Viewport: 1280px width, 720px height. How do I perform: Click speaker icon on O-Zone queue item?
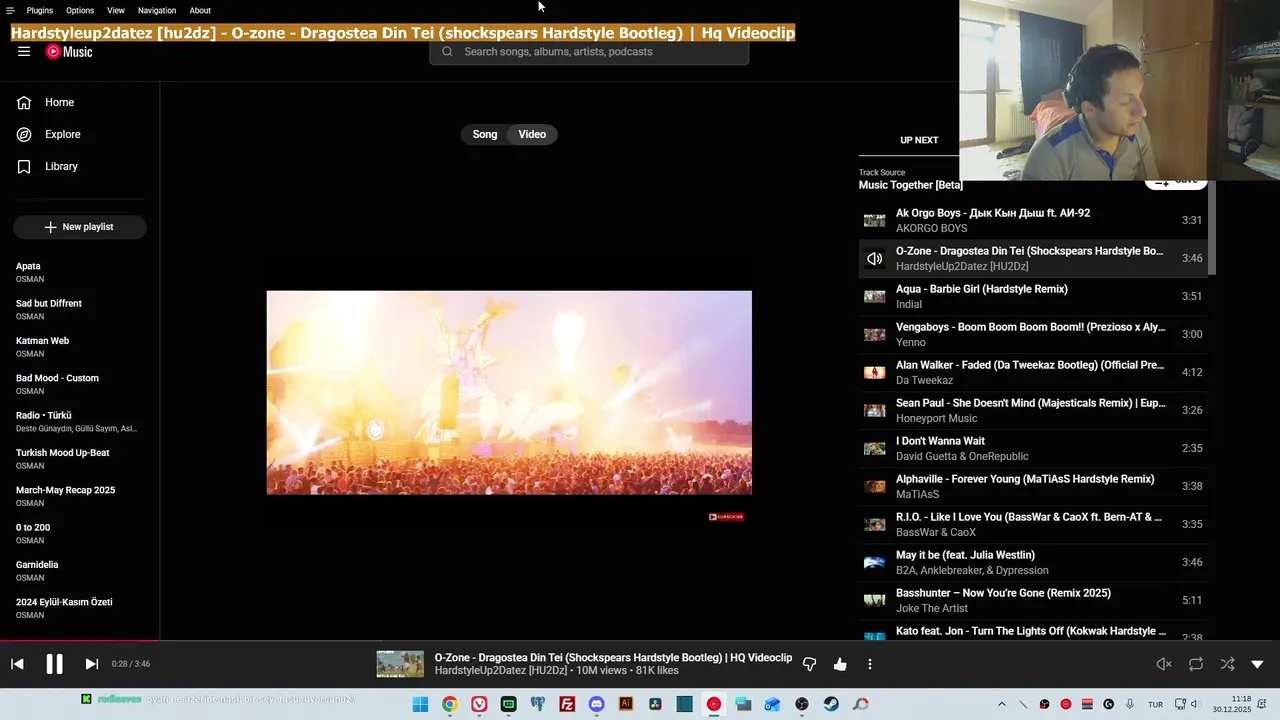pos(875,259)
